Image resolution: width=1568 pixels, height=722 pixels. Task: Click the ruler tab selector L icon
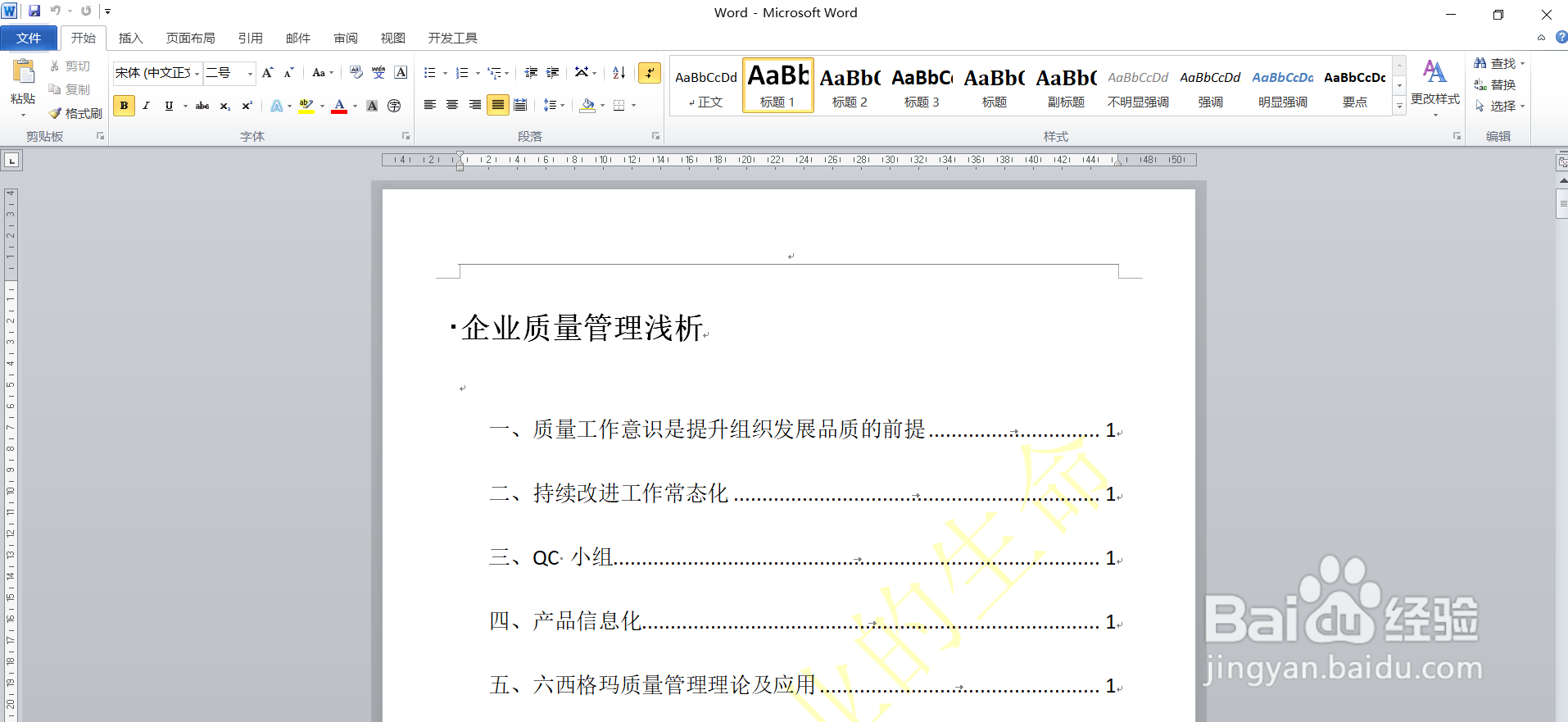coord(11,161)
